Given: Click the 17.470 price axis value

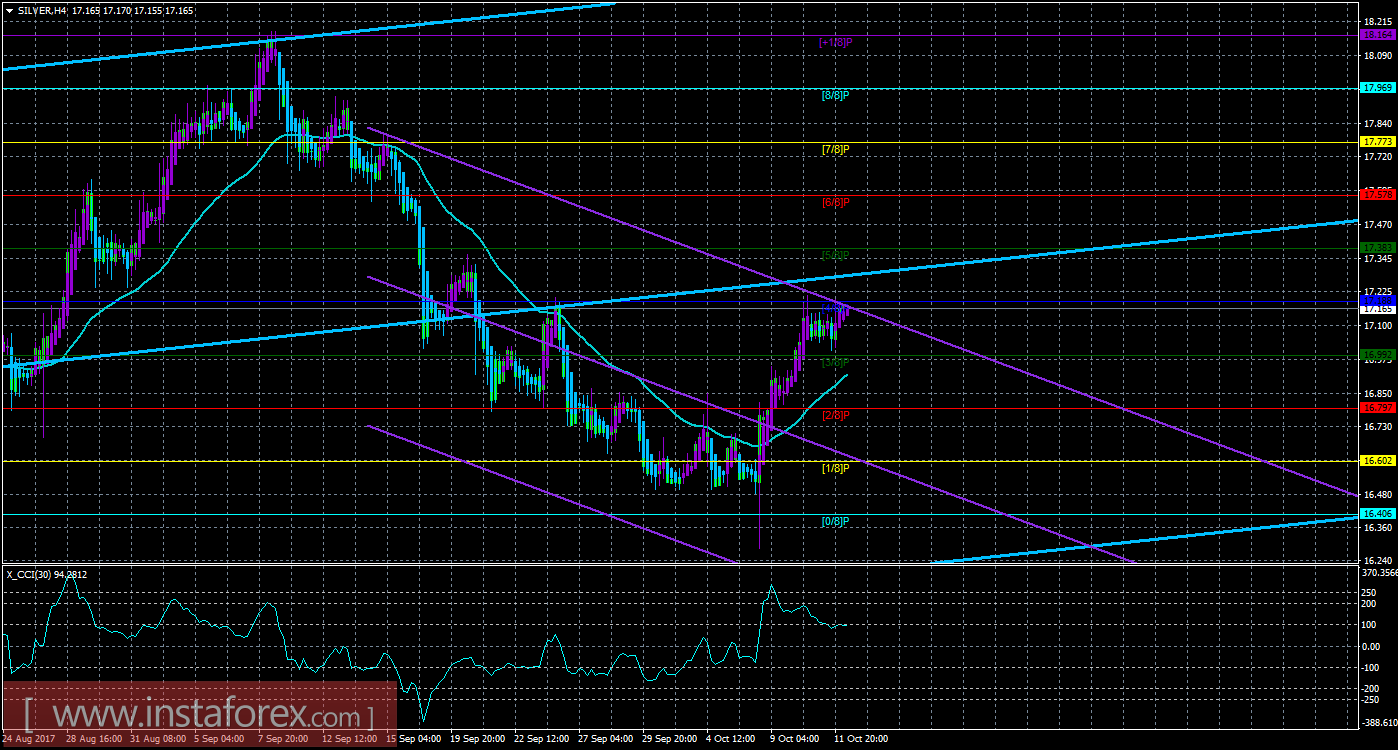Looking at the screenshot, I should (x=1378, y=225).
